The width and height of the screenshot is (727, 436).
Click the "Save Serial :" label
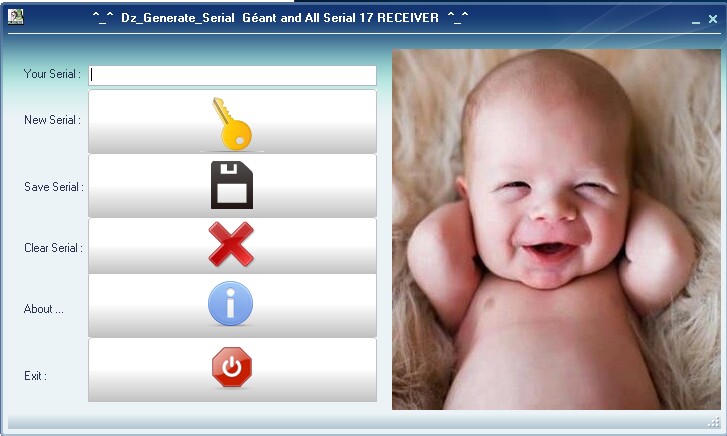coord(54,186)
